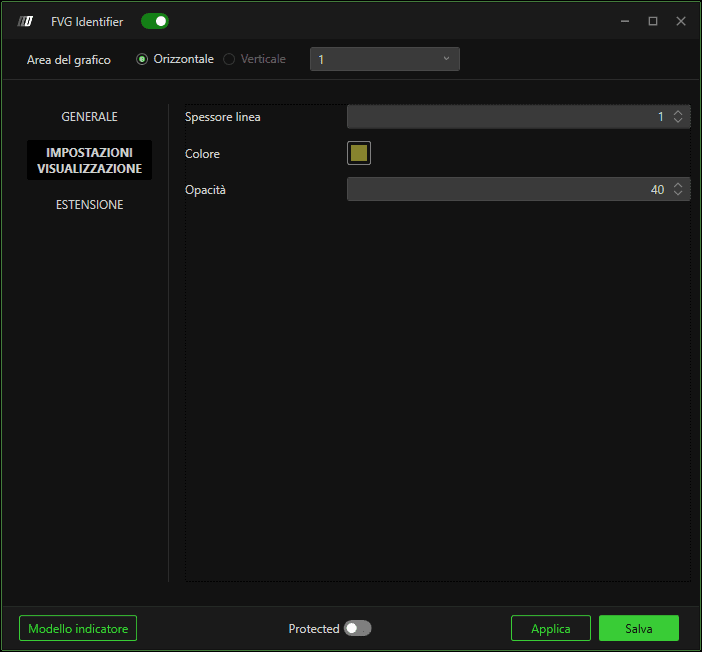702x652 pixels.
Task: Toggle the FVG Identifier enable switch
Action: pyautogui.click(x=155, y=21)
